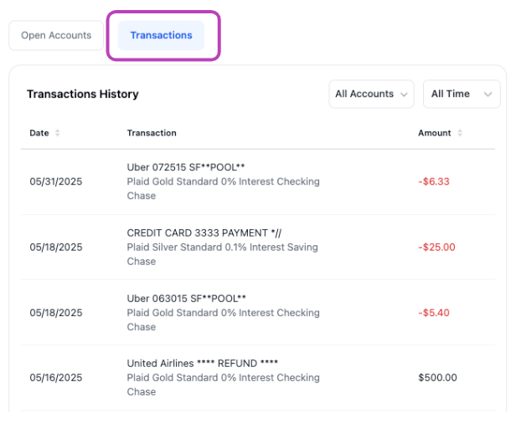
Task: Open the All Accounts dropdown
Action: pos(371,94)
